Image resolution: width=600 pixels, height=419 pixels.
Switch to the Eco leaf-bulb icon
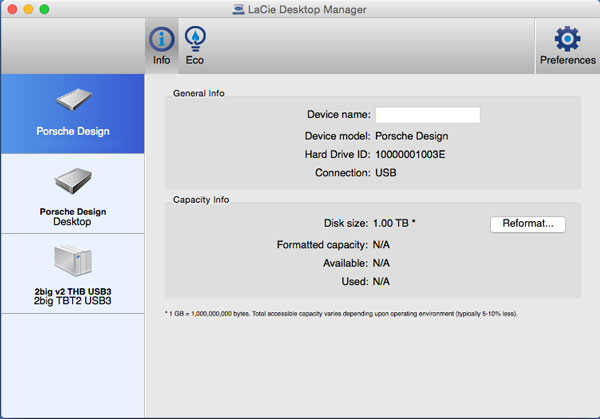194,39
